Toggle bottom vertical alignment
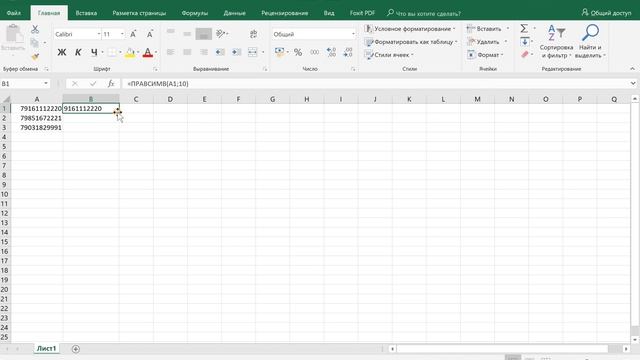This screenshot has width=640, height=360. coord(203,33)
